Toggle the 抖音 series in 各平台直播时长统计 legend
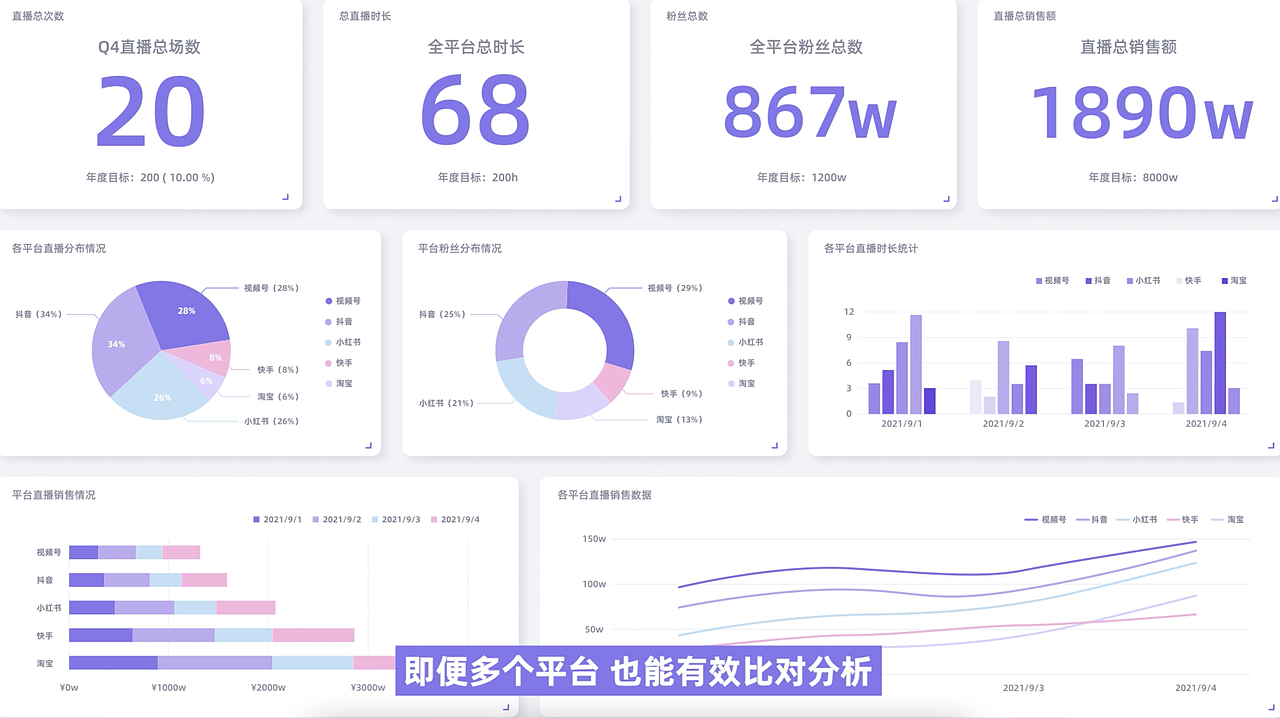 coord(1094,281)
